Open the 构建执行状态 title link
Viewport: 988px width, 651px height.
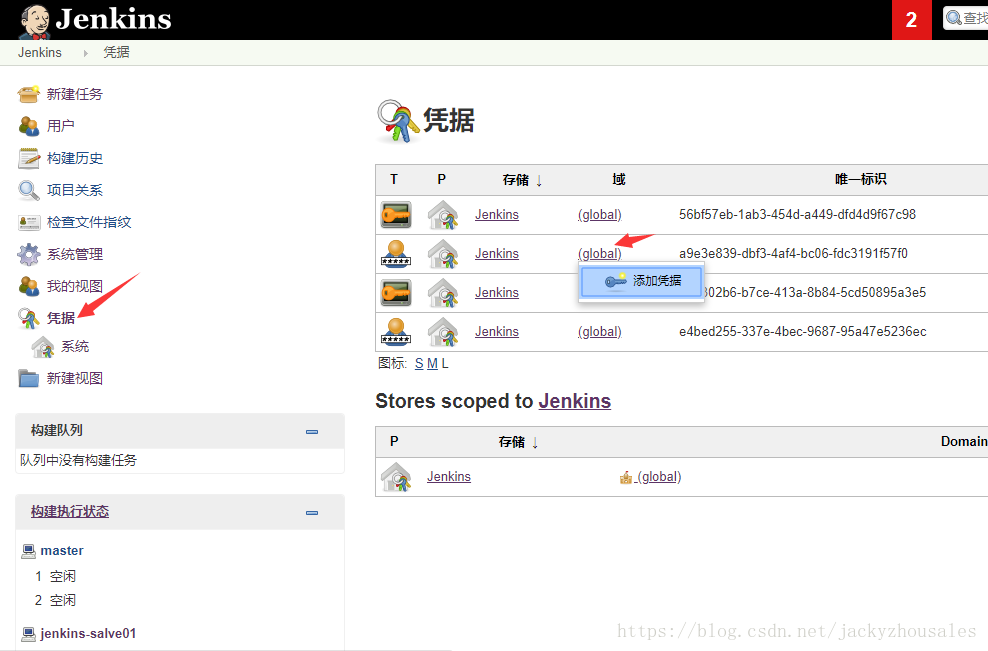click(70, 512)
